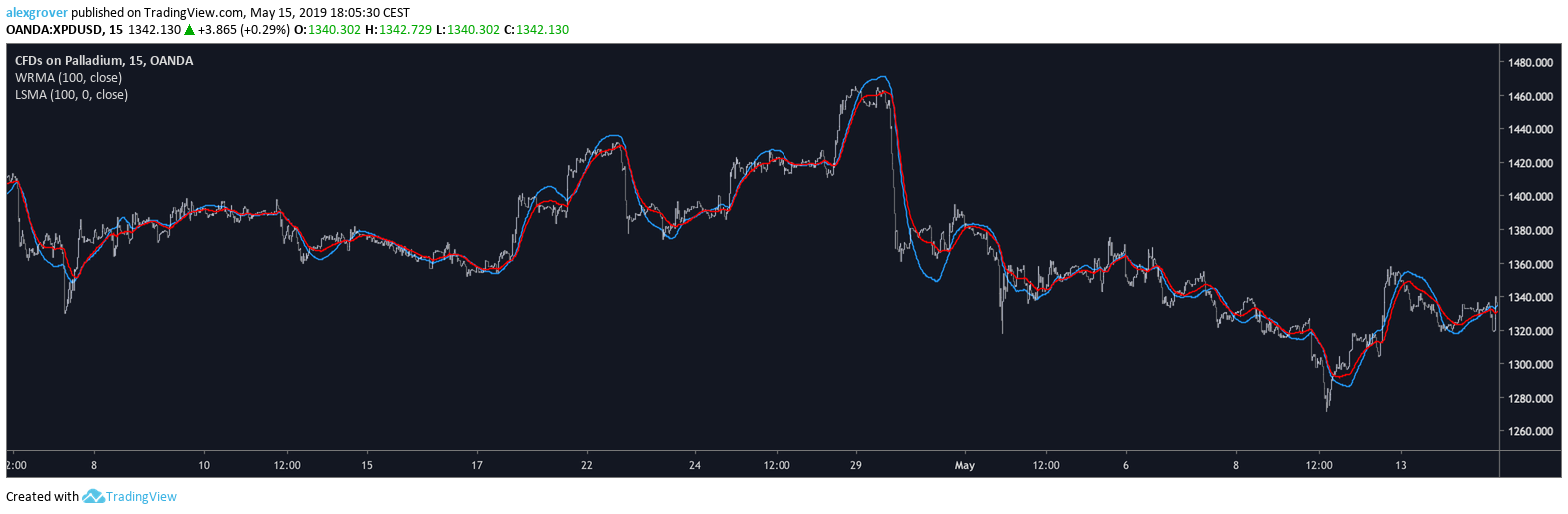Image resolution: width=1568 pixels, height=514 pixels.
Task: Open the alexgrover author link
Action: click(37, 13)
